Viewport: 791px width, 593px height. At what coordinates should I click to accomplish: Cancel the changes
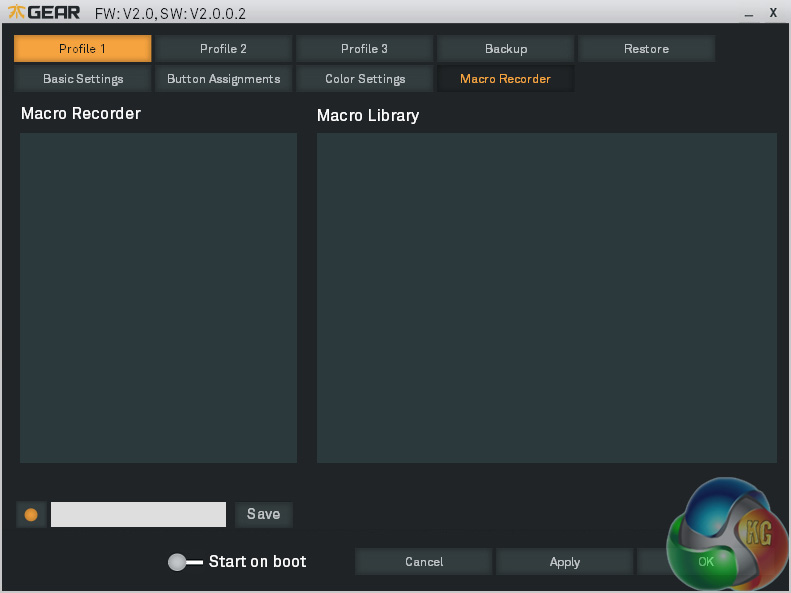click(x=424, y=562)
